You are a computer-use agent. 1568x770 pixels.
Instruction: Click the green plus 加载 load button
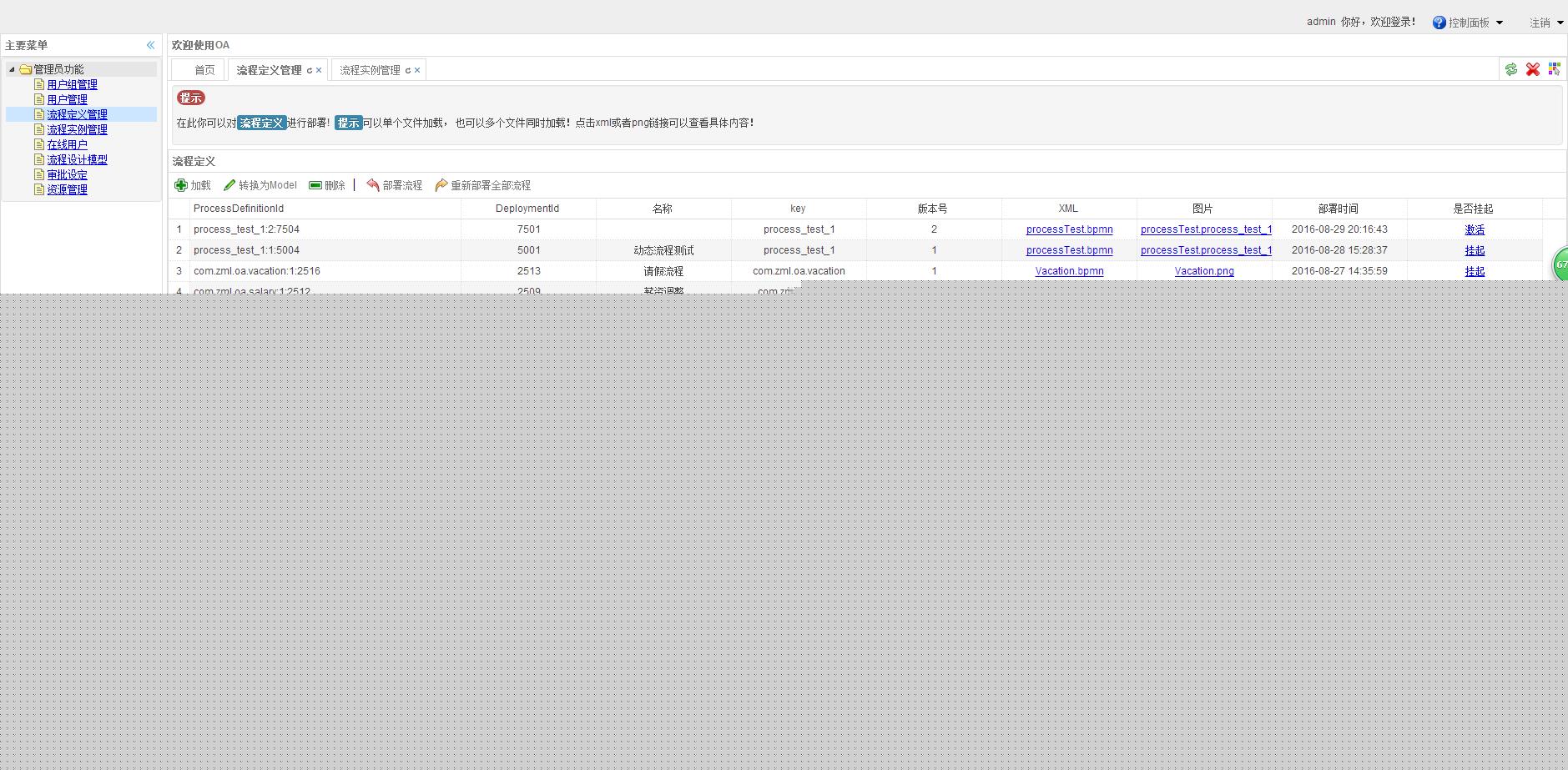point(193,185)
